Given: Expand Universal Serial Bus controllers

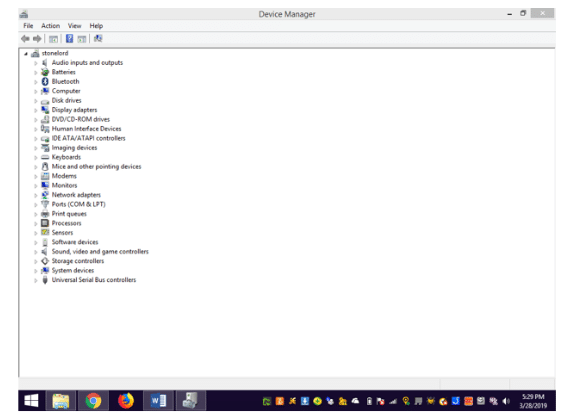Looking at the screenshot, I should 36,280.
